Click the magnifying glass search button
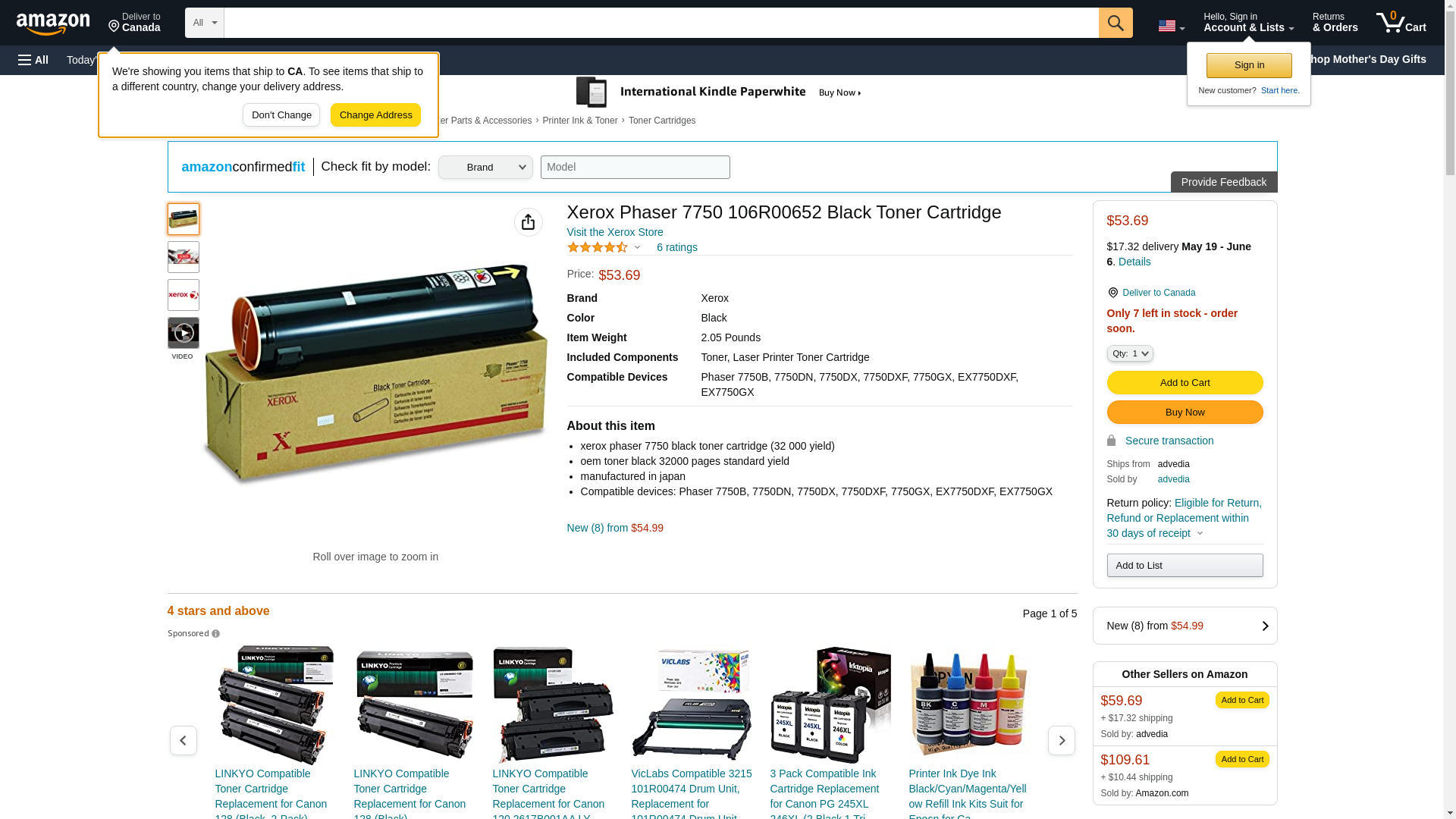This screenshot has height=819, width=1456. tap(1116, 23)
